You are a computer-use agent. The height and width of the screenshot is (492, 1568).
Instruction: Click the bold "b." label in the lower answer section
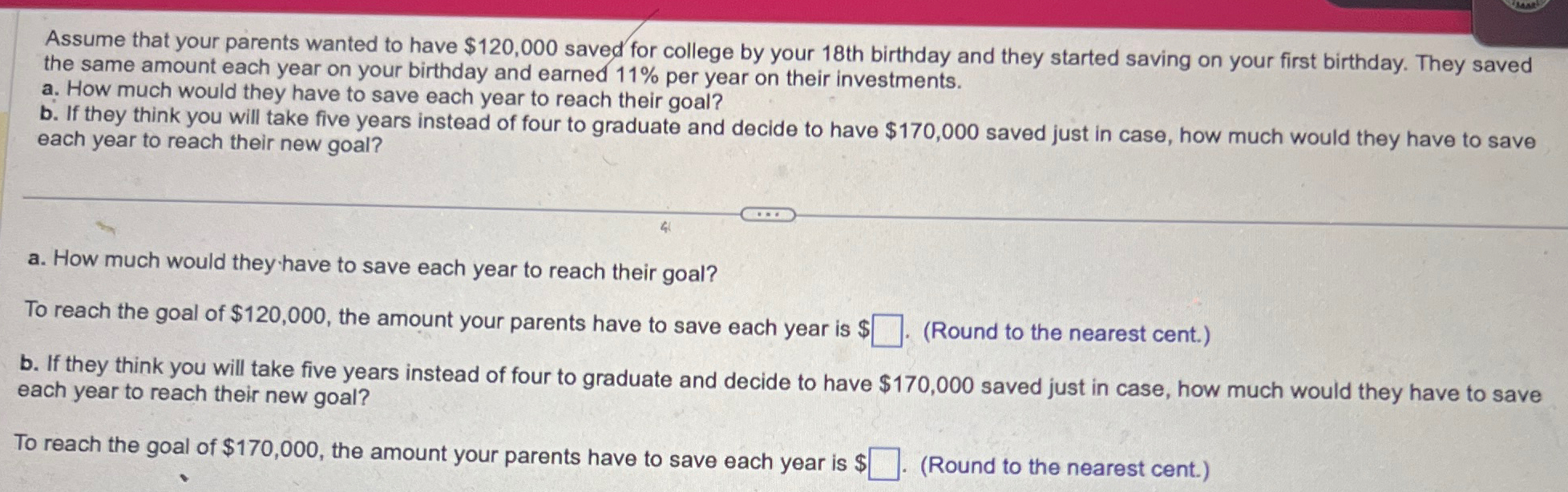[x=29, y=364]
